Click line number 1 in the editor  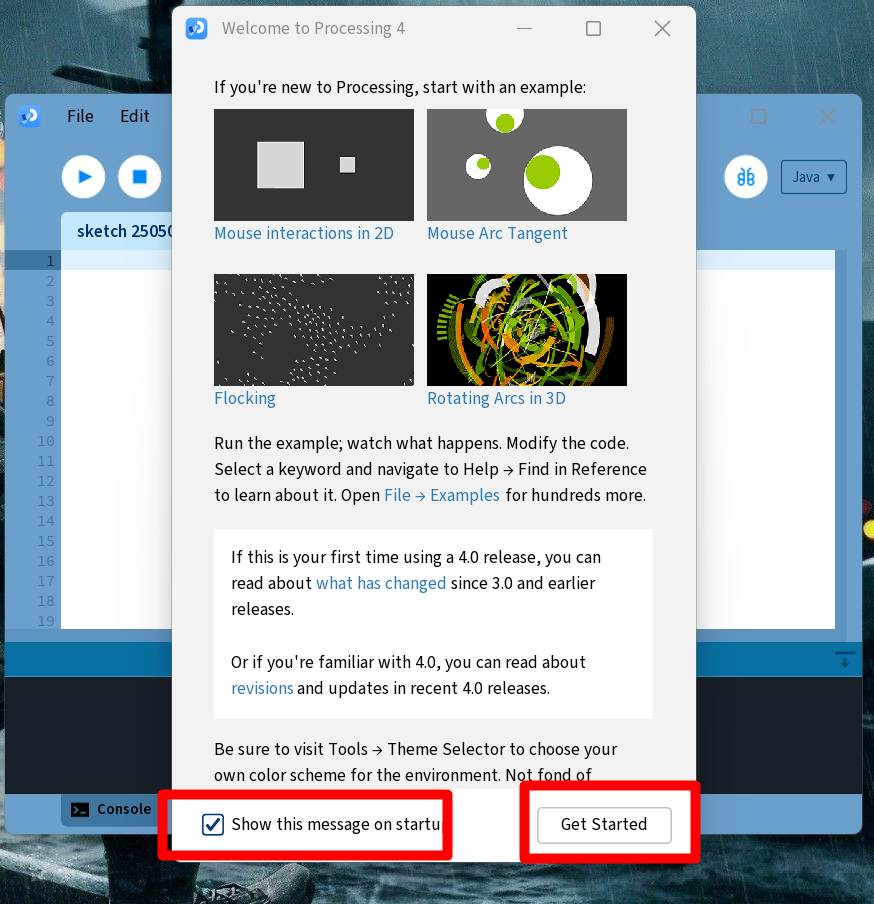[51, 261]
